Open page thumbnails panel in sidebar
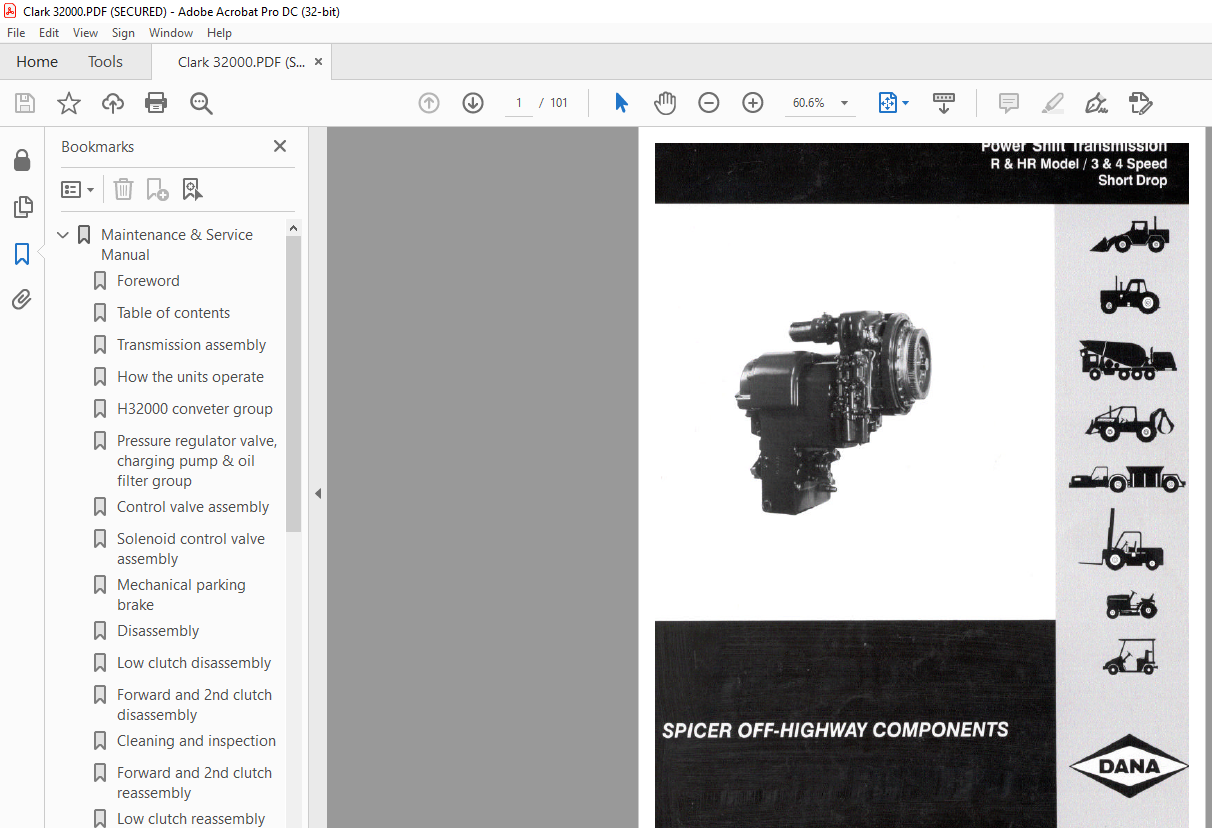The image size is (1212, 828). click(x=22, y=207)
